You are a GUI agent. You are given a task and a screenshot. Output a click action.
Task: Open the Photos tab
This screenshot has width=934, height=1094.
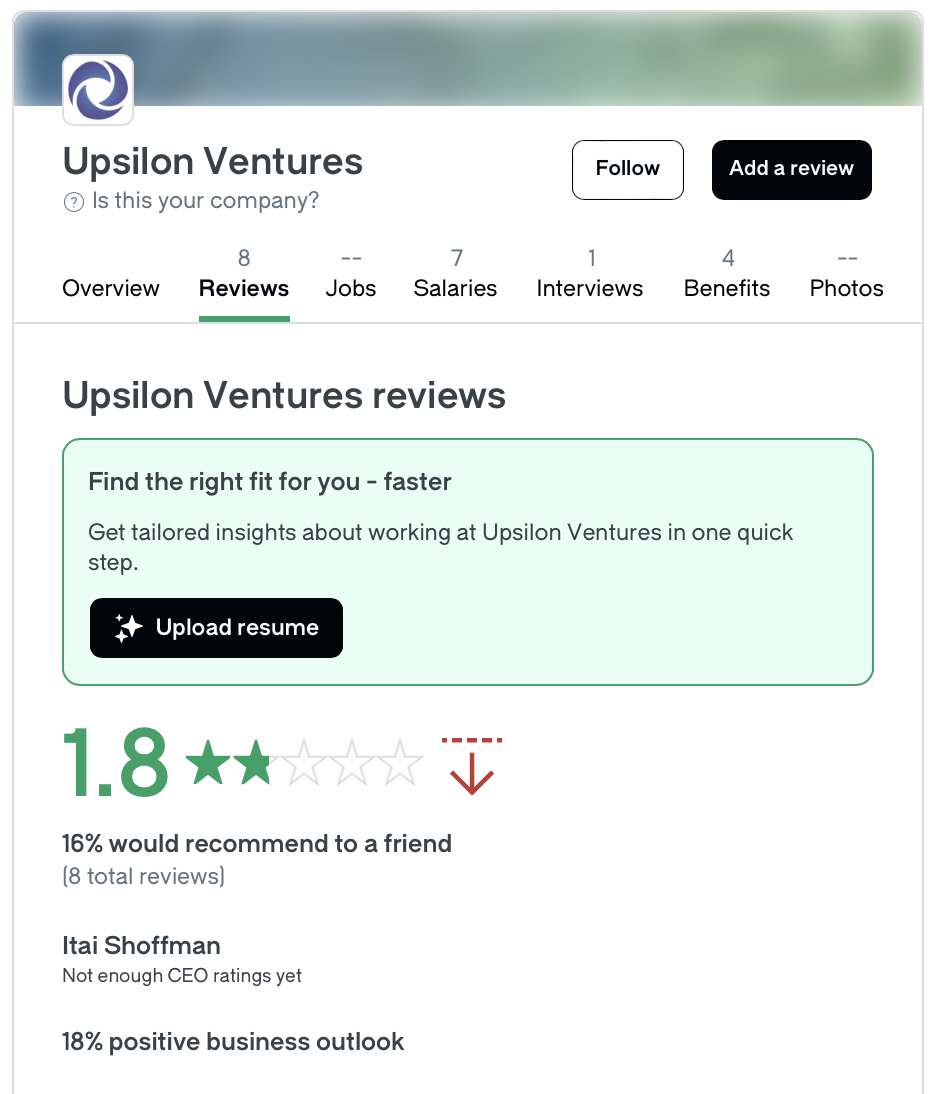click(846, 276)
